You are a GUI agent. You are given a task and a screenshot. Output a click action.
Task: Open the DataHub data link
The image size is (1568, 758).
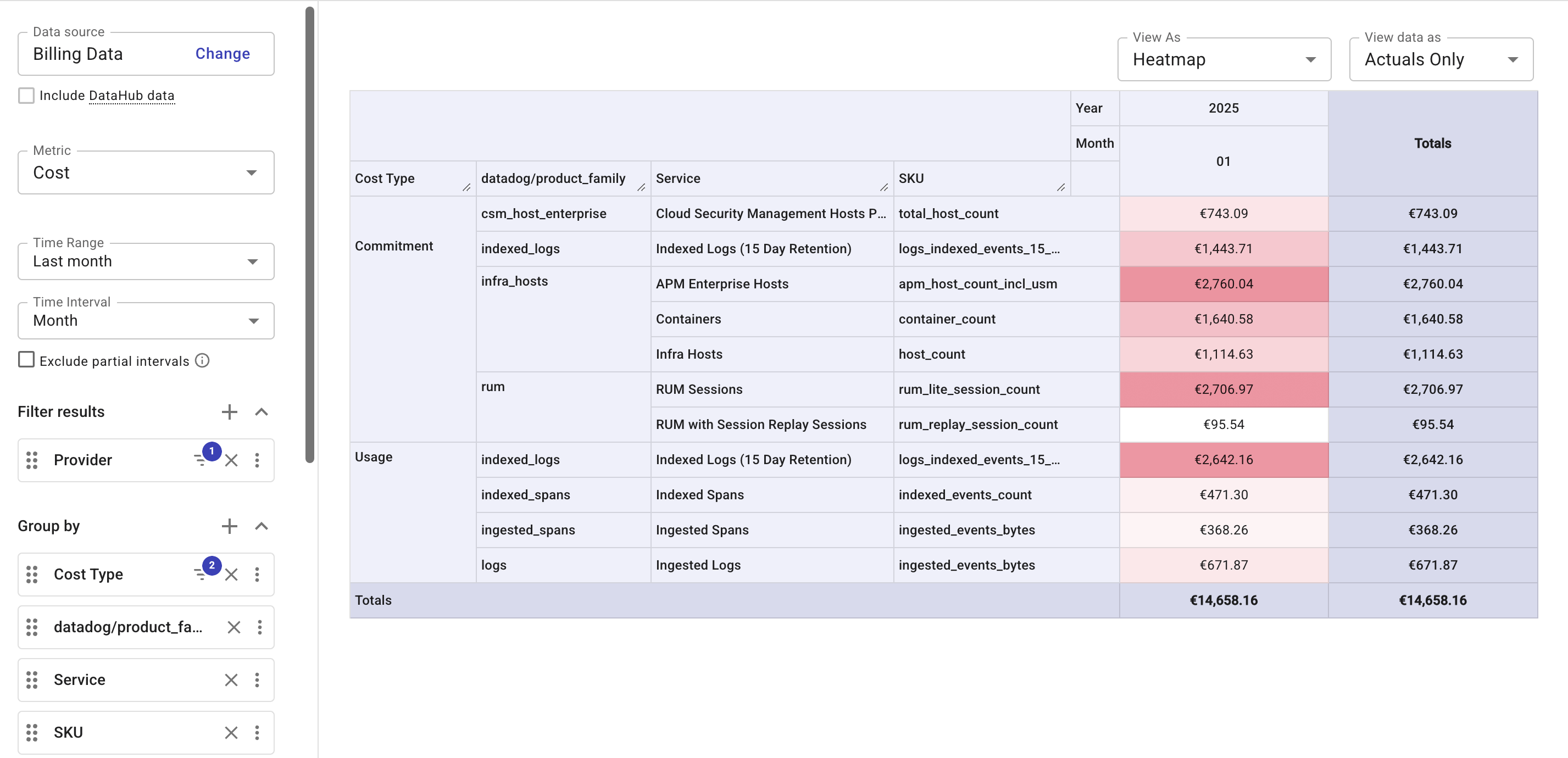pyautogui.click(x=131, y=96)
